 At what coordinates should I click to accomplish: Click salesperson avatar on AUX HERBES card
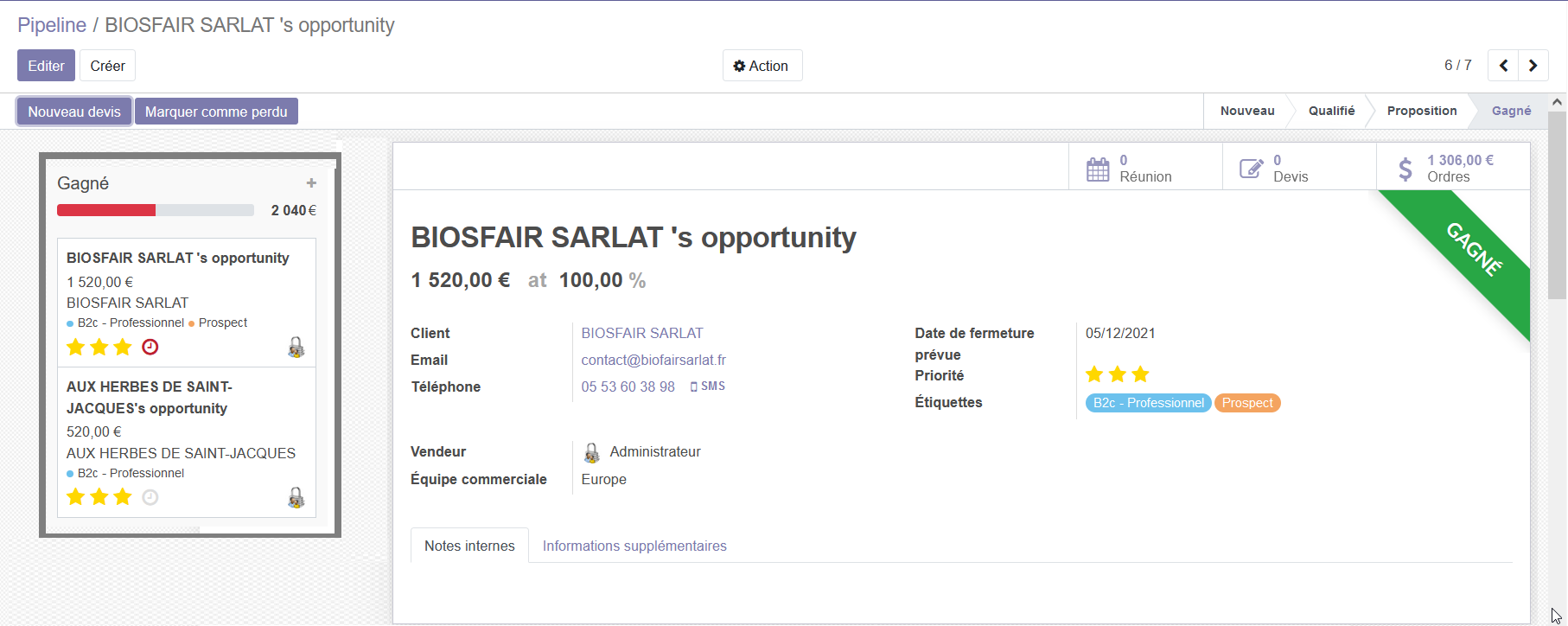(x=296, y=497)
